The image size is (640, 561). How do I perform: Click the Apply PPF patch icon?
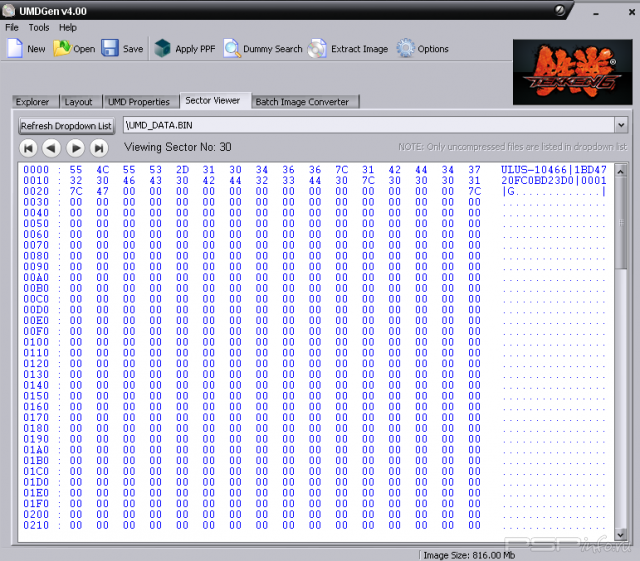pos(163,49)
